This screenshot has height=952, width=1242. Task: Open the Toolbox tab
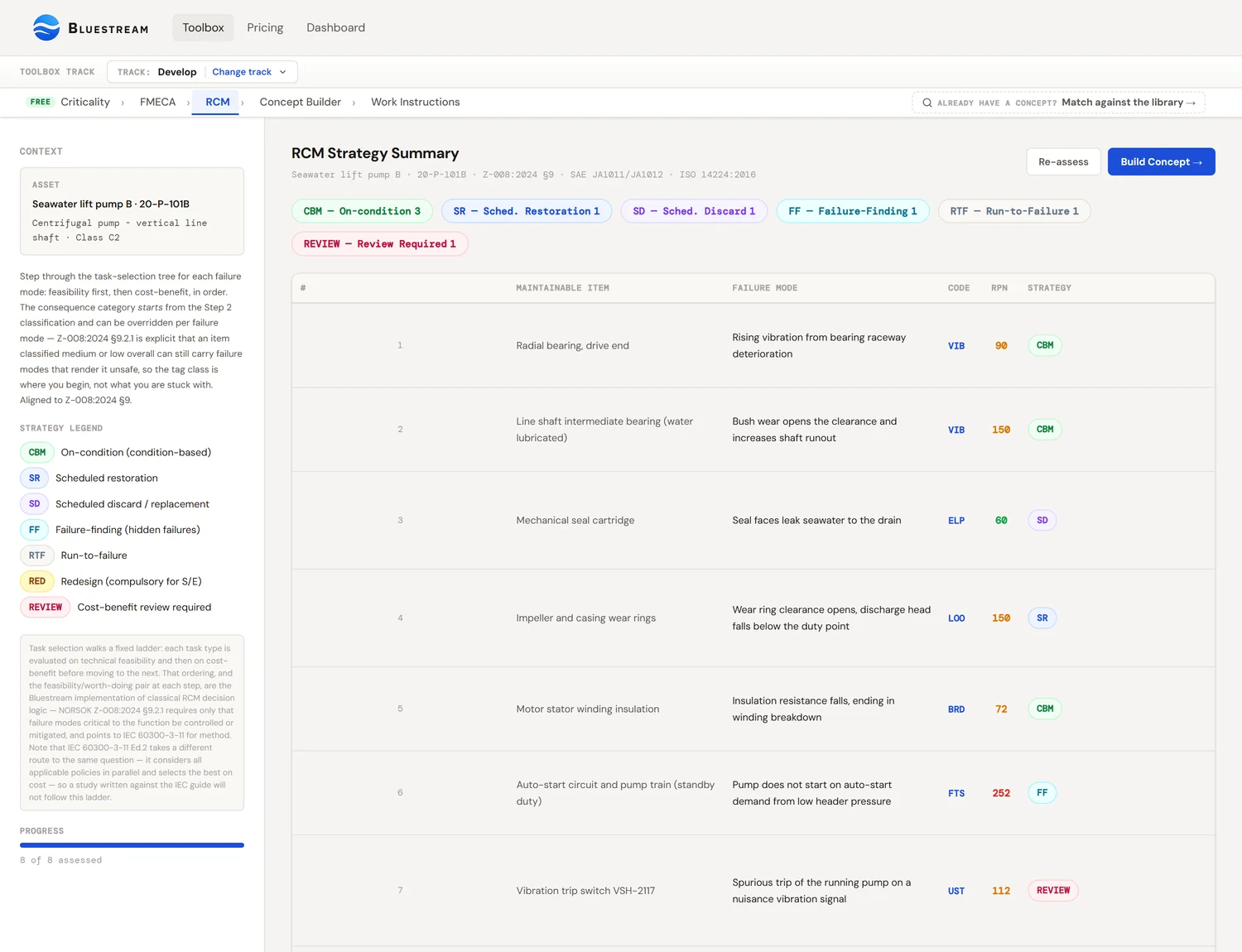(203, 27)
